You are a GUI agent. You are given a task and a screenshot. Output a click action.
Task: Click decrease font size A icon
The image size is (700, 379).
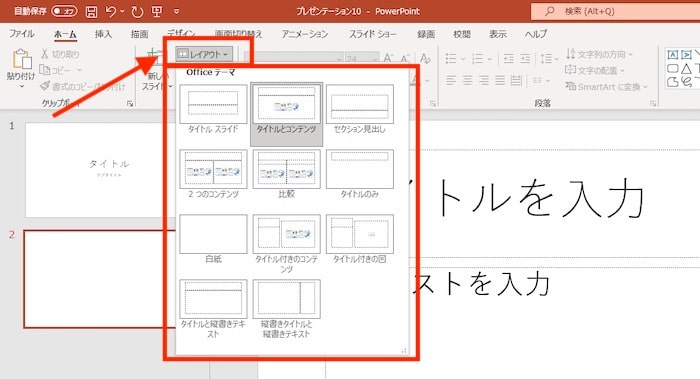click(x=405, y=58)
